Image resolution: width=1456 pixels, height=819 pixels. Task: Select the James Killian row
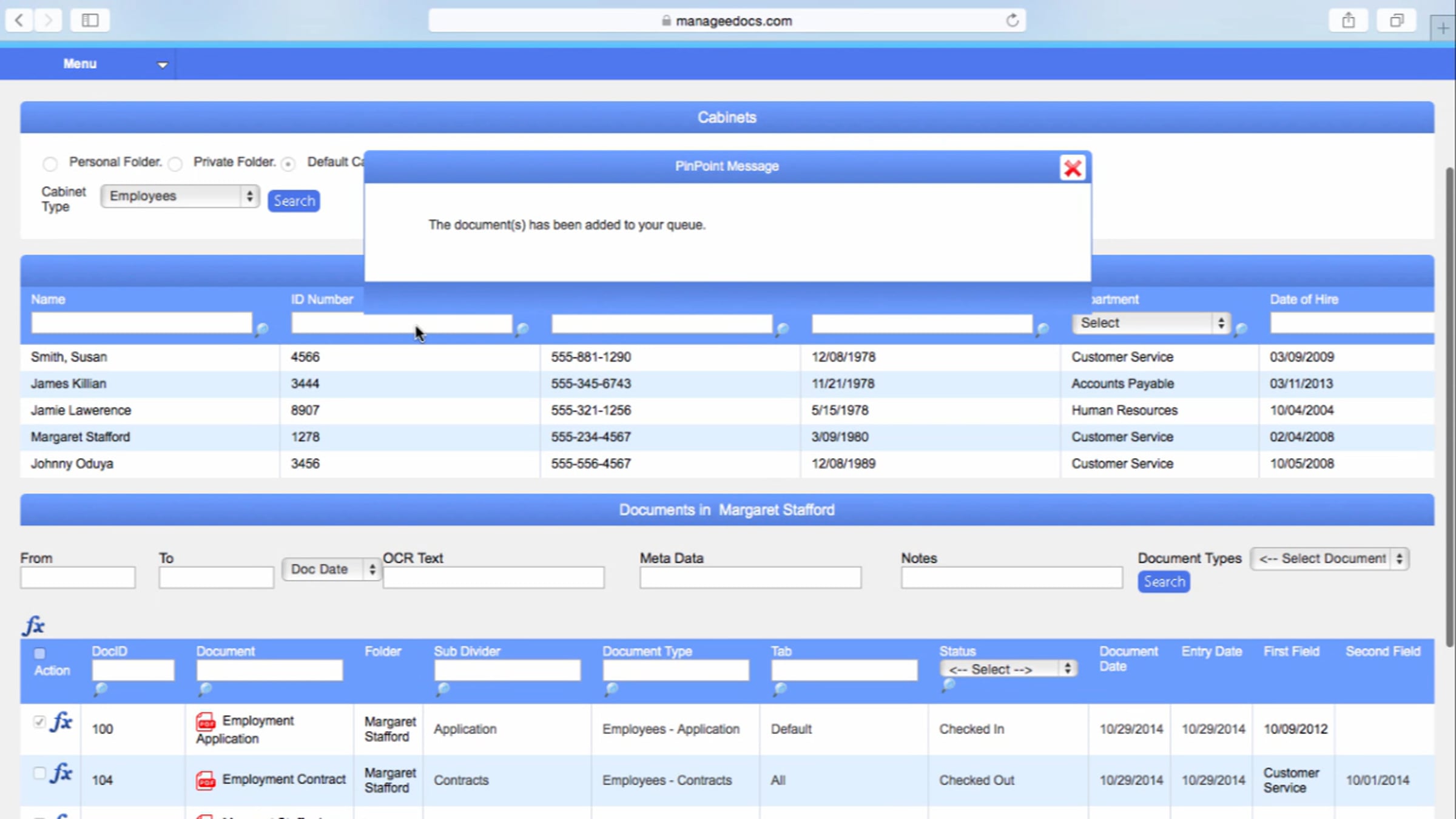pos(727,384)
